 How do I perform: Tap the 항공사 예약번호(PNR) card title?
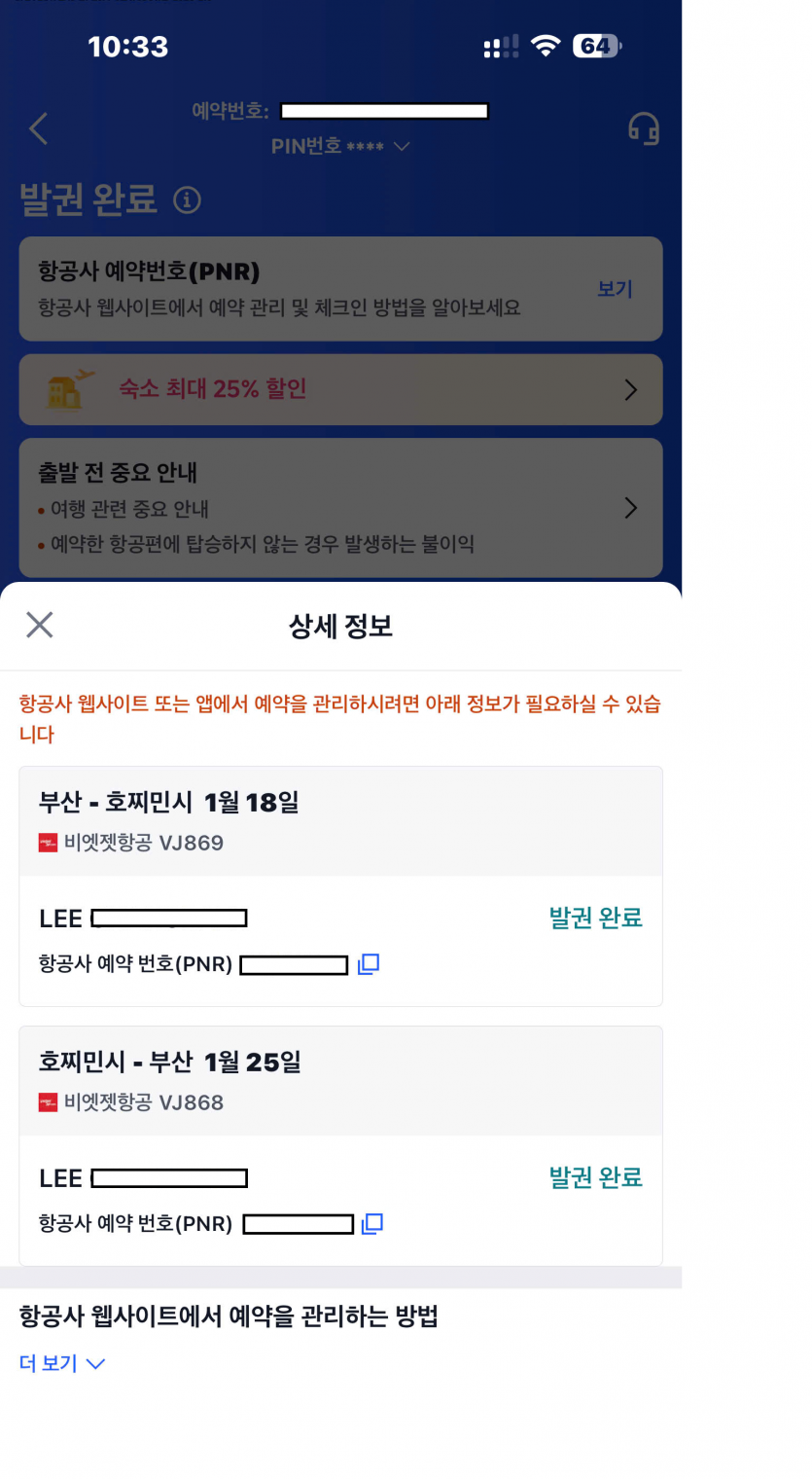pyautogui.click(x=149, y=271)
